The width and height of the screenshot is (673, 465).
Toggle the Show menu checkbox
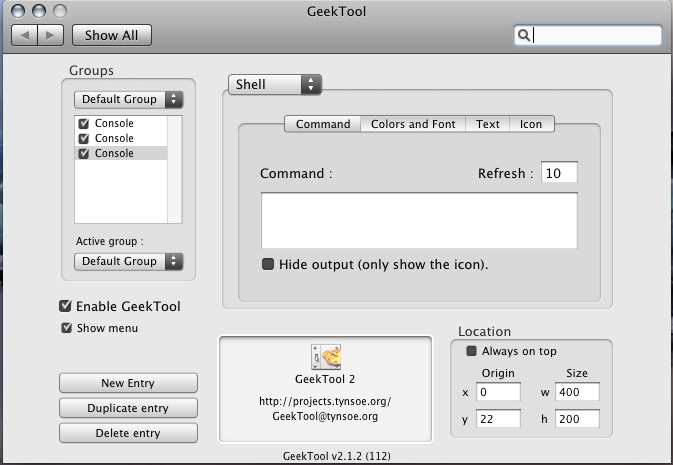(x=67, y=328)
